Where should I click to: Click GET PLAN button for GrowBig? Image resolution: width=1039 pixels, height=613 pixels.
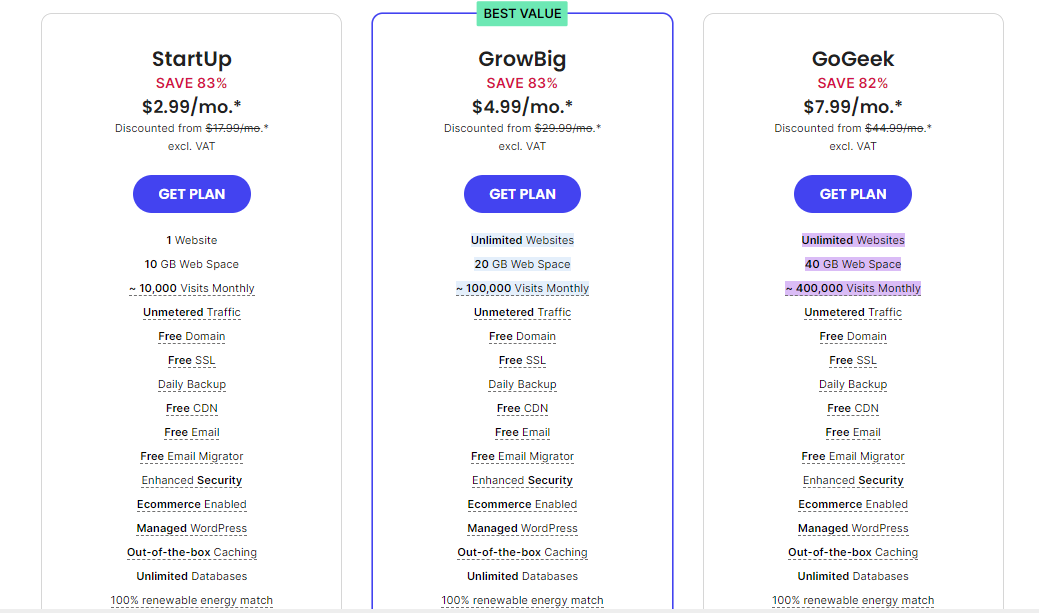pyautogui.click(x=522, y=194)
